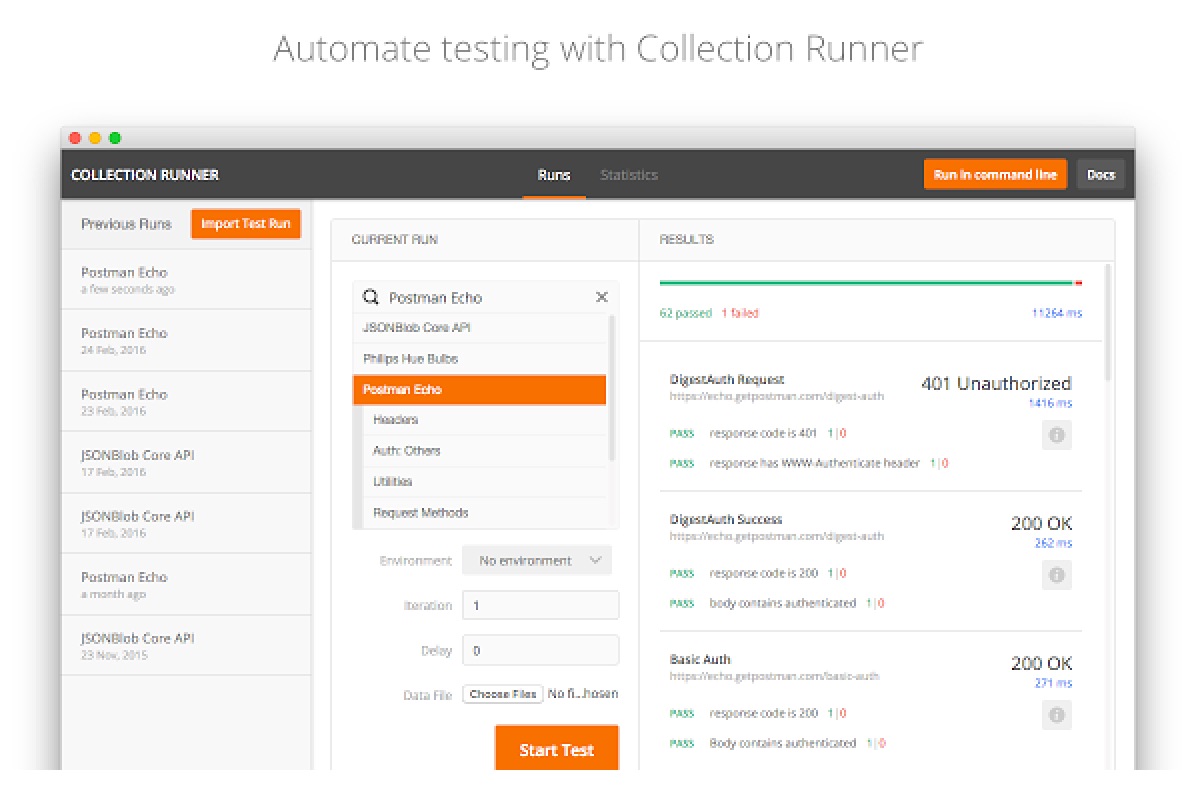Click the Previous Runs heading
1182x794 pixels.
pyautogui.click(x=126, y=224)
